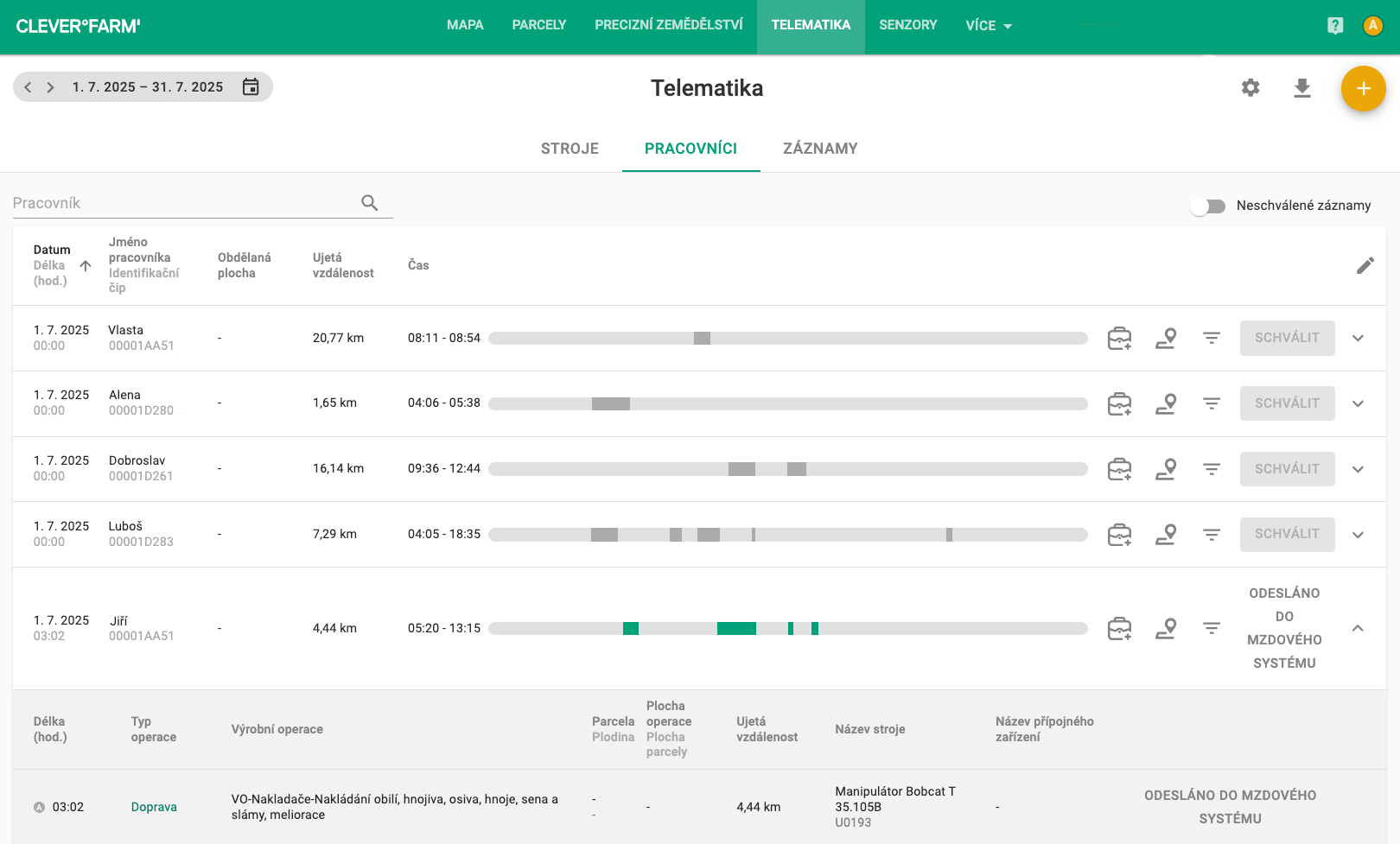Click the A status icon beside 03:02
The image size is (1400, 844).
(x=39, y=807)
